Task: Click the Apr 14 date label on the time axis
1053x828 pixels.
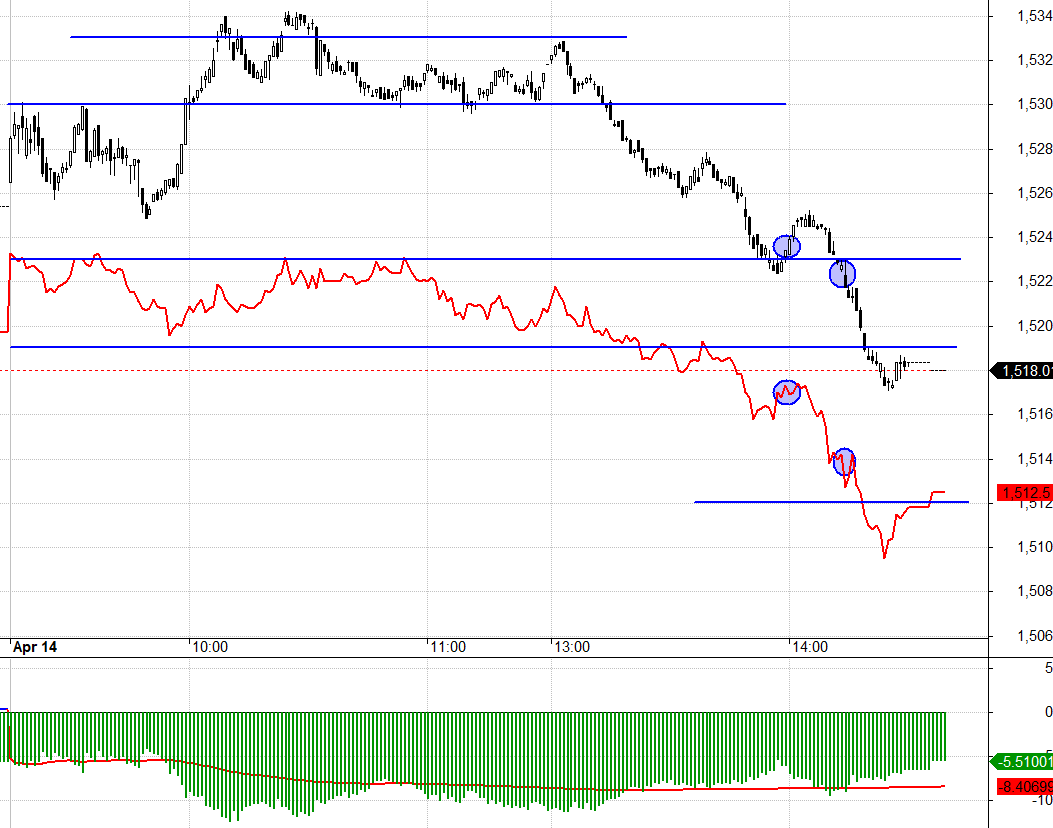Action: (x=35, y=647)
